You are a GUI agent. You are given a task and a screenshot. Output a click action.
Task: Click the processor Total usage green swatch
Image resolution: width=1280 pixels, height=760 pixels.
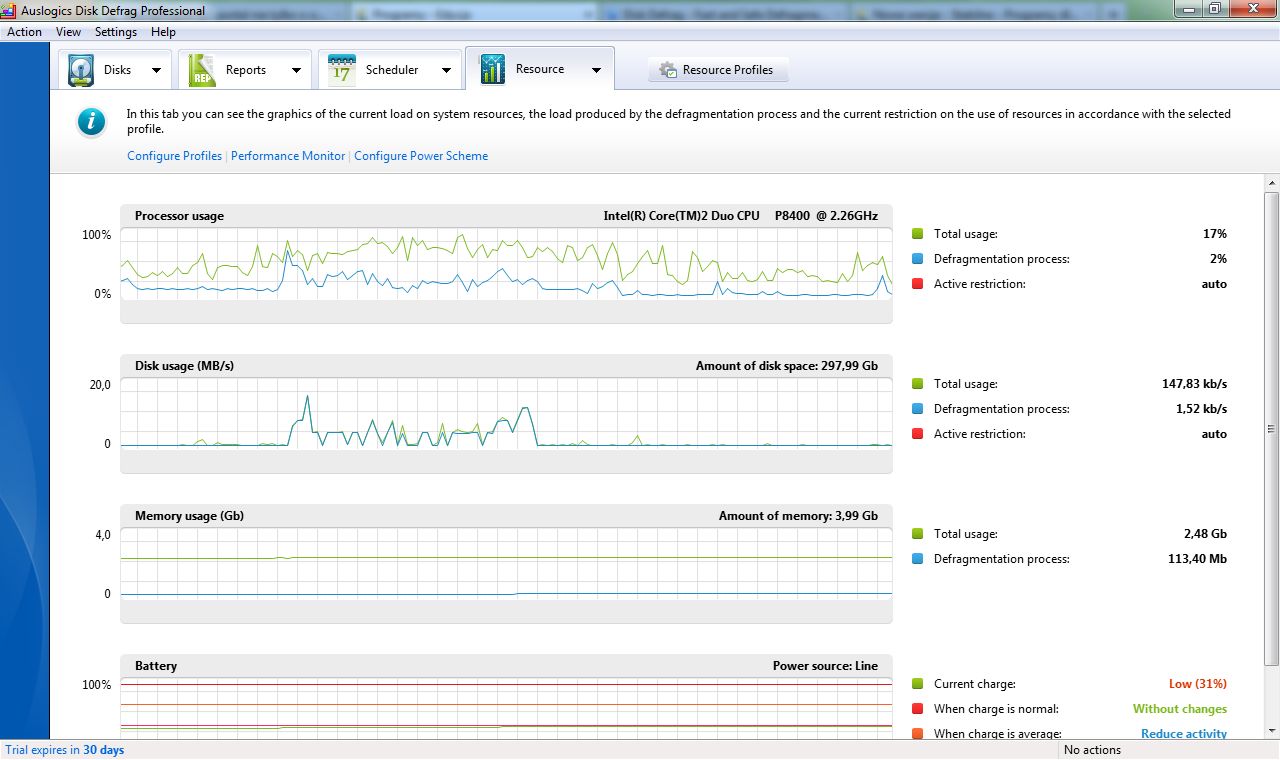pyautogui.click(x=917, y=234)
